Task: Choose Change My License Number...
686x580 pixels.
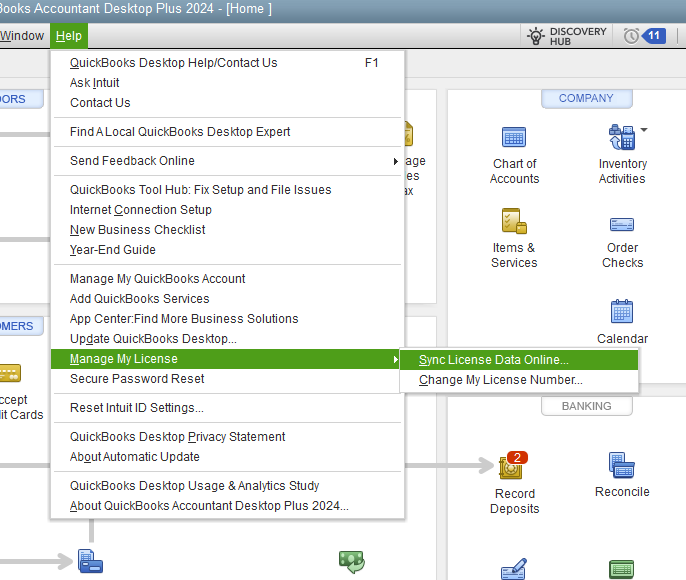Action: pyautogui.click(x=519, y=380)
